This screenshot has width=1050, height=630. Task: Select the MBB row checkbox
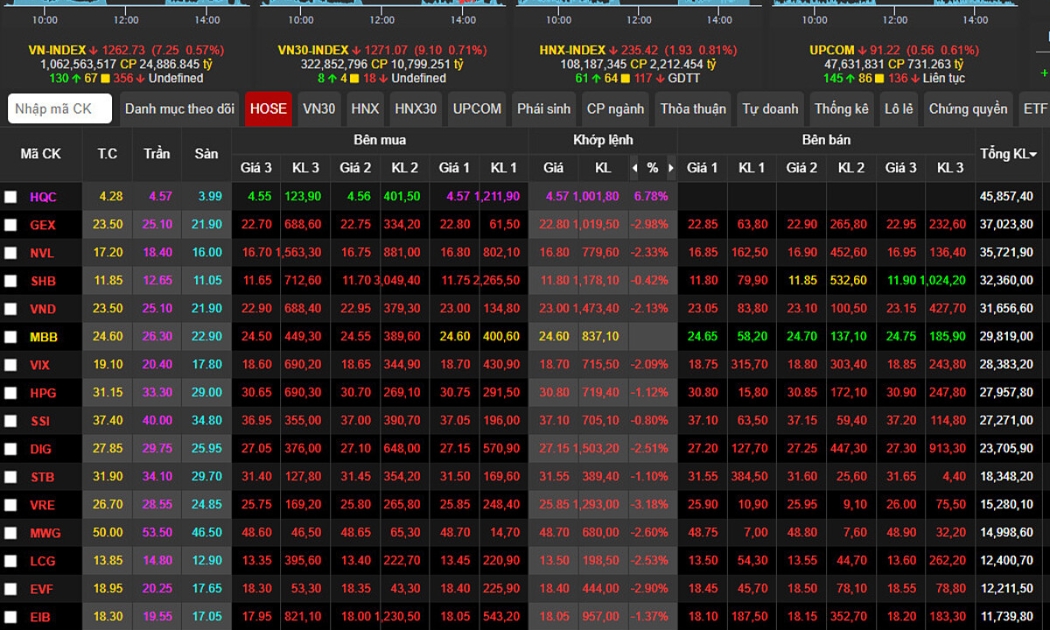click(x=11, y=337)
